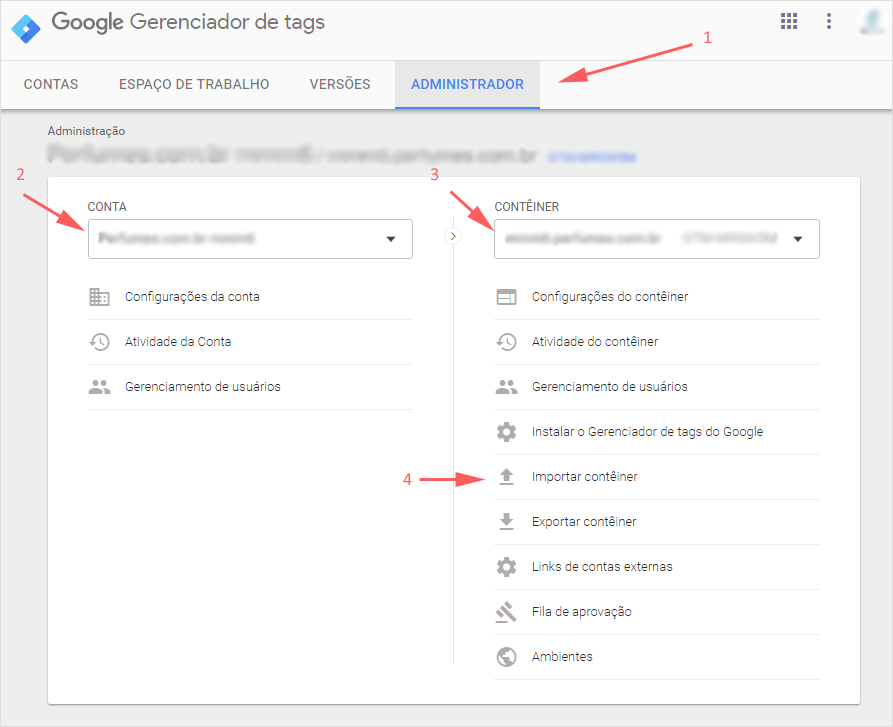The height and width of the screenshot is (727, 893).
Task: Expand the CONTA account dropdown arrow
Action: coord(391,239)
